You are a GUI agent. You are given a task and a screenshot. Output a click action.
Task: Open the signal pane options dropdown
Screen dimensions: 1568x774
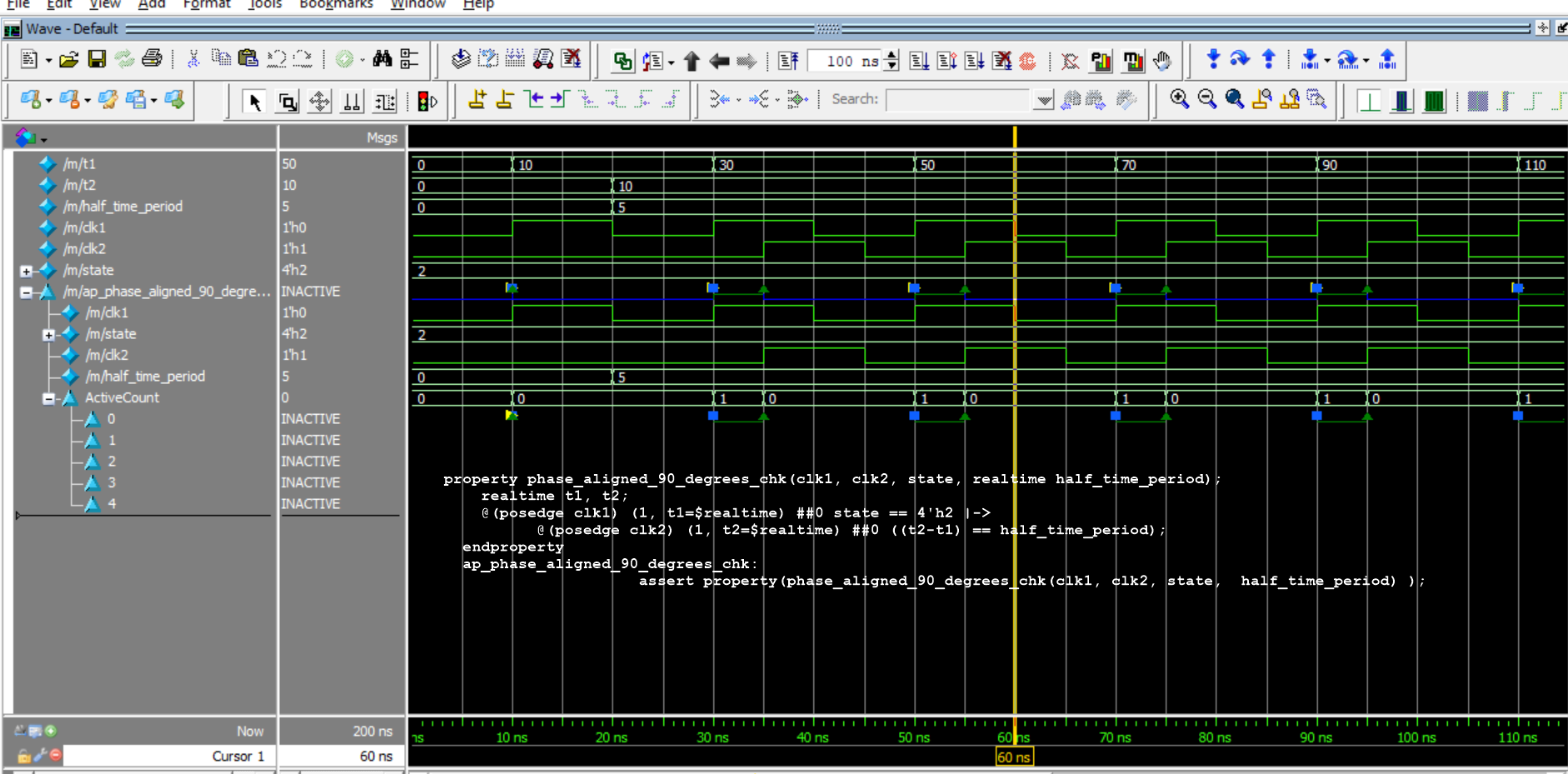point(43,139)
